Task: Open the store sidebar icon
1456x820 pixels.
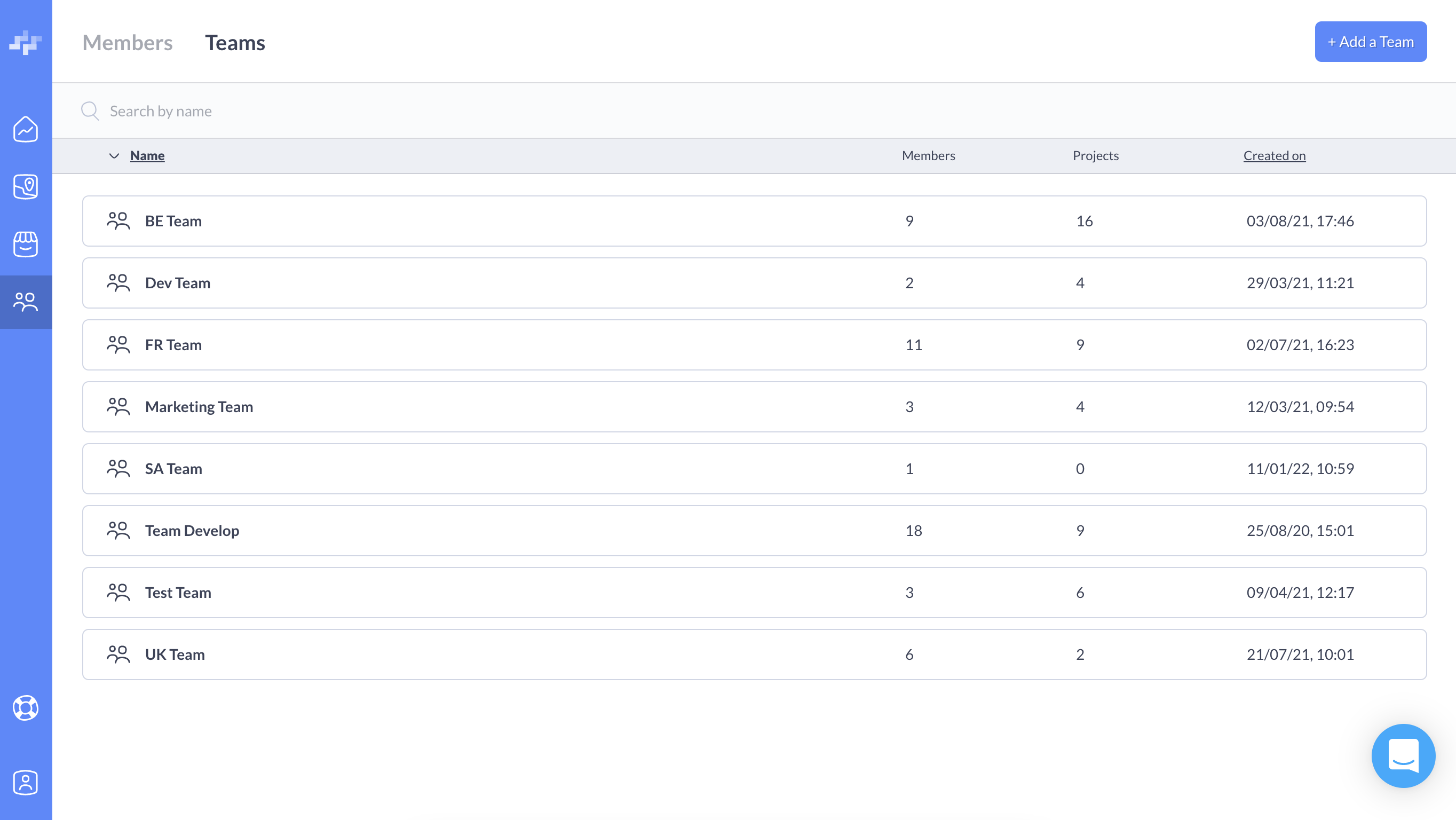Action: coord(26,245)
